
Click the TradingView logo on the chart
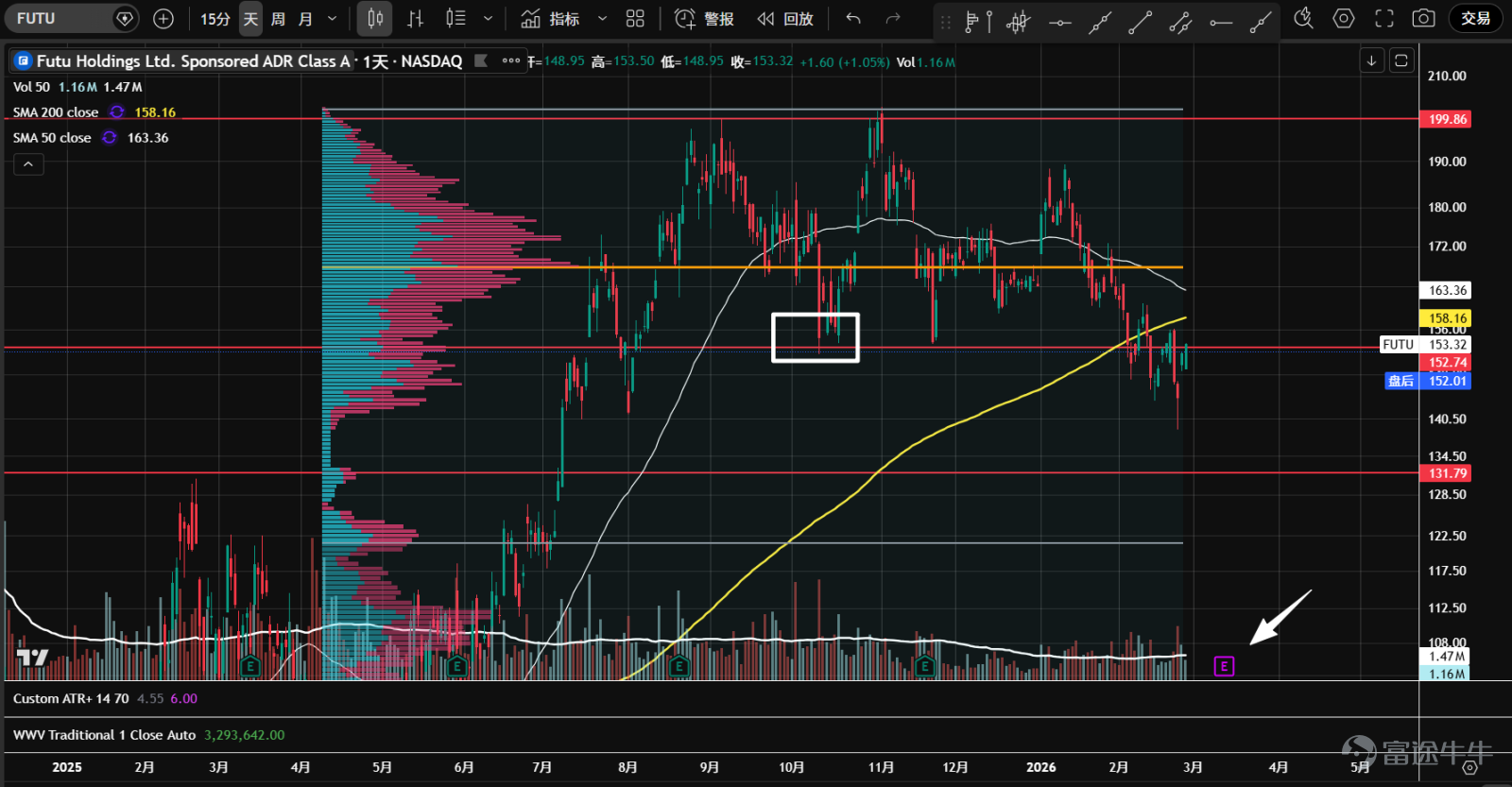(32, 657)
